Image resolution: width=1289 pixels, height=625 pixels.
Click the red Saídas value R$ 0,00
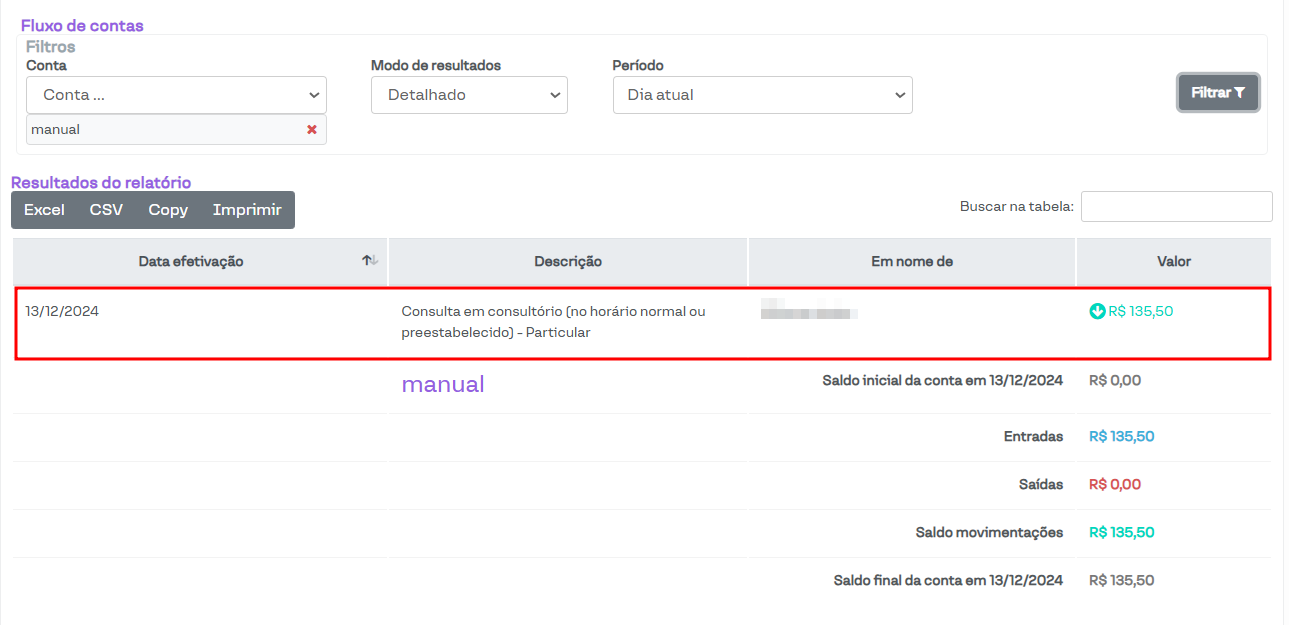point(1114,485)
